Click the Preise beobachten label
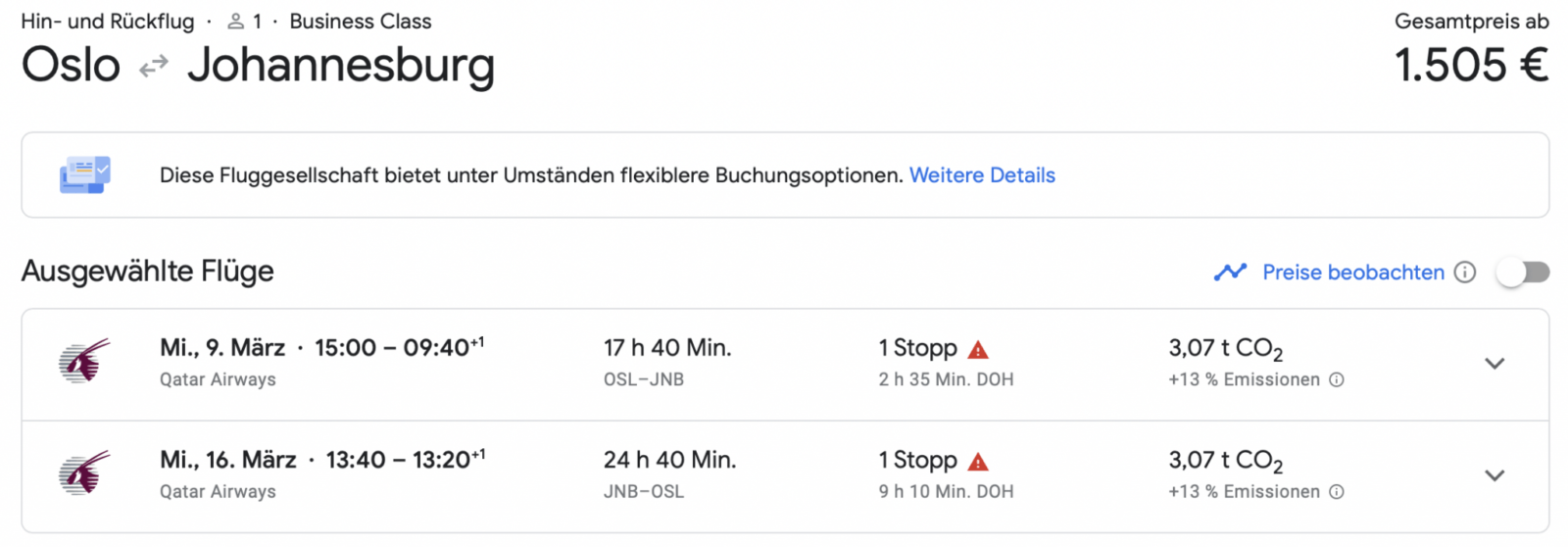Image resolution: width=1568 pixels, height=547 pixels. click(1353, 273)
